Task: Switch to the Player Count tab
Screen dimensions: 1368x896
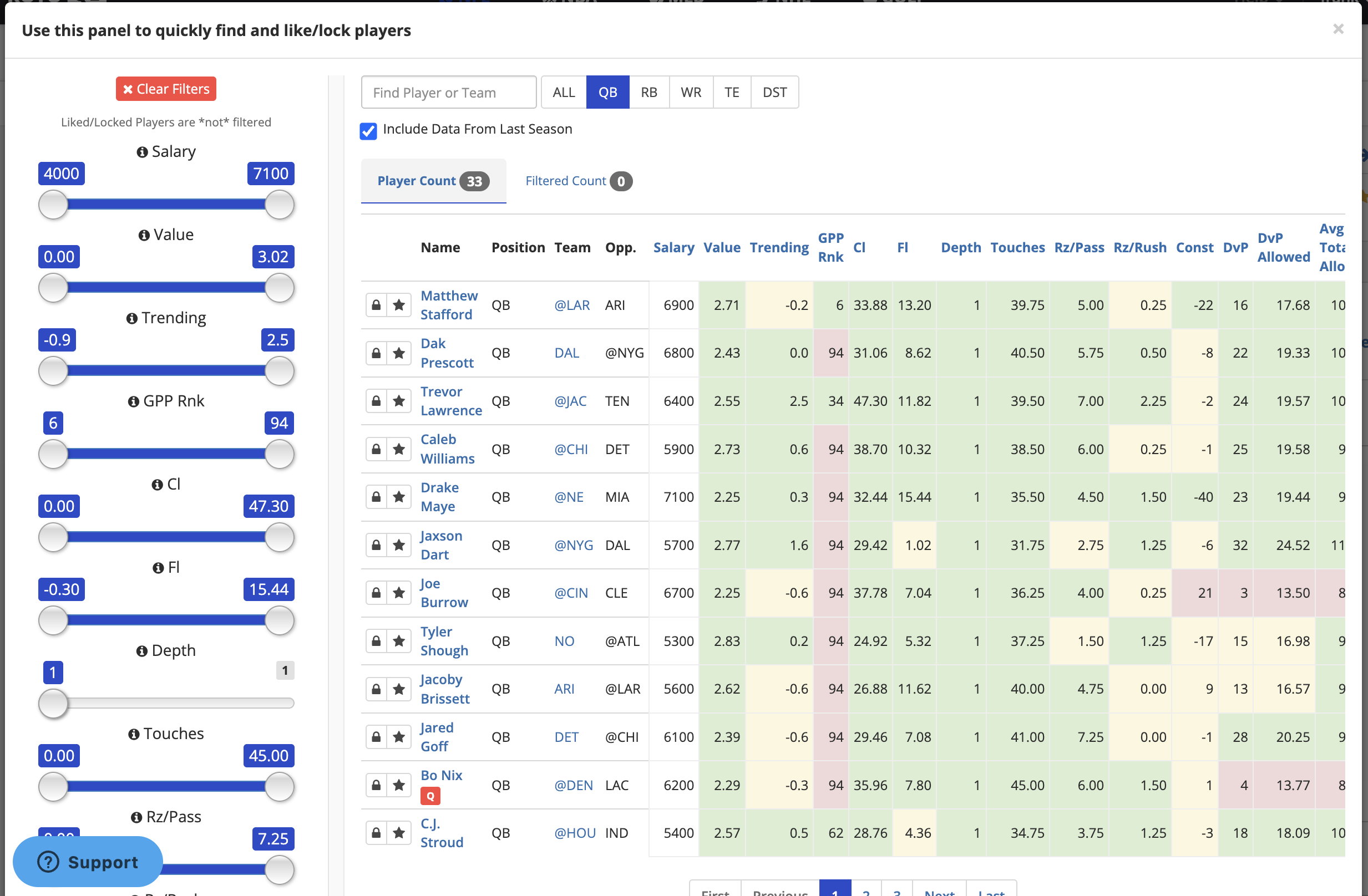Action: point(433,181)
